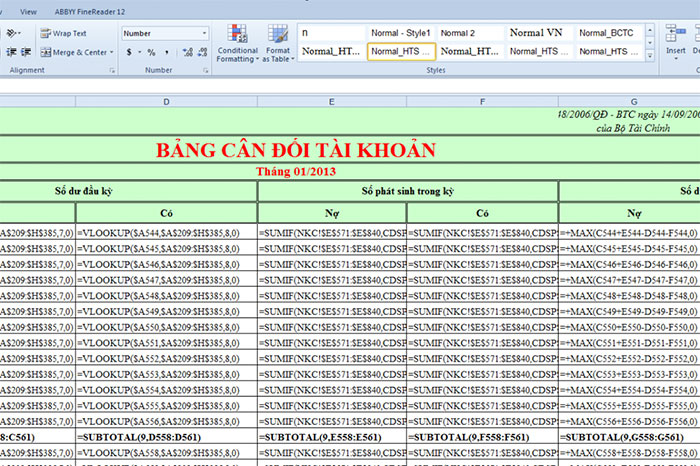Click Decrease Decimal icon

point(202,52)
